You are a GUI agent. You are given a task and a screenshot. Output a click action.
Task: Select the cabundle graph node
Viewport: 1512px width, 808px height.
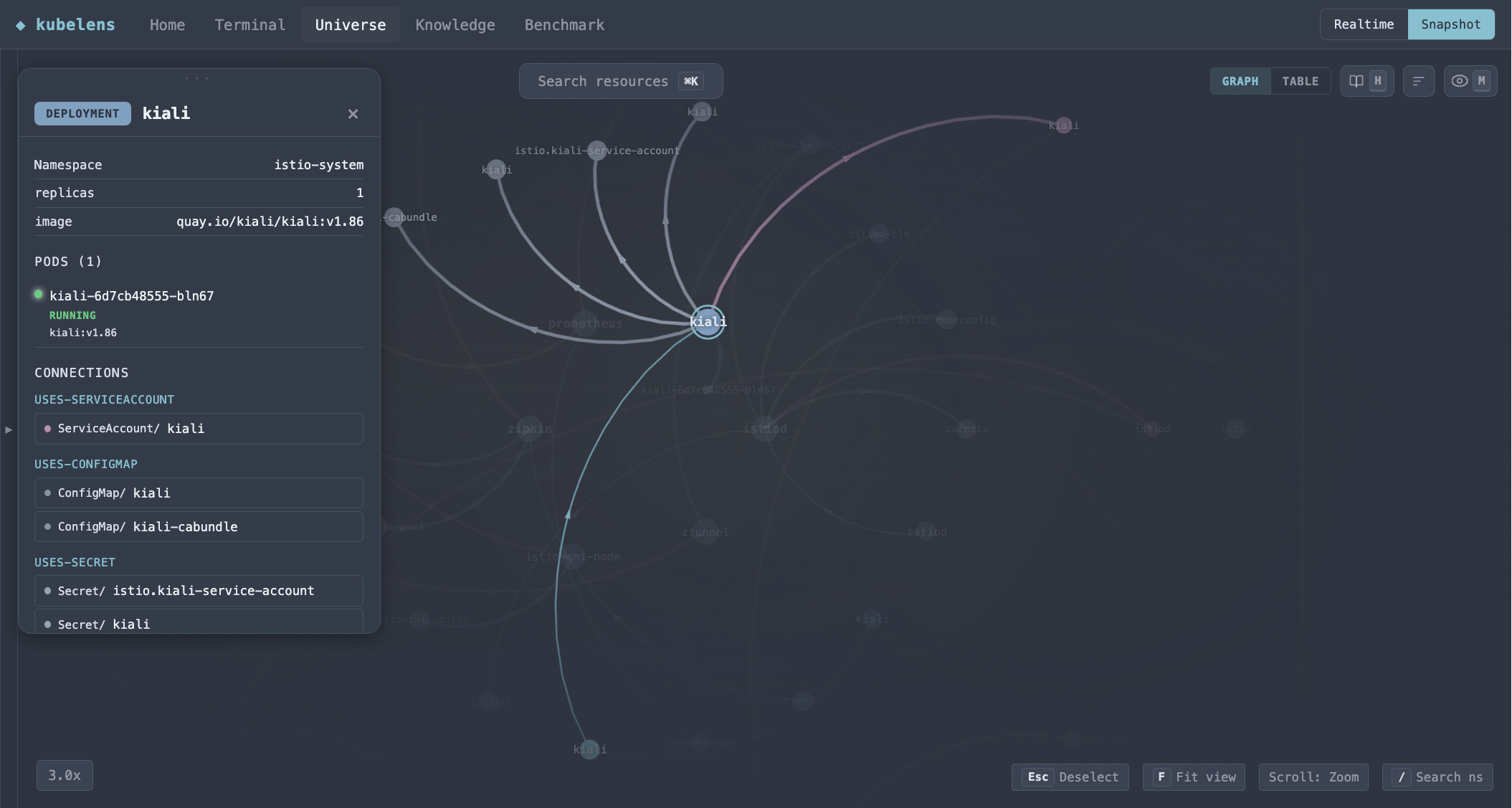click(394, 217)
